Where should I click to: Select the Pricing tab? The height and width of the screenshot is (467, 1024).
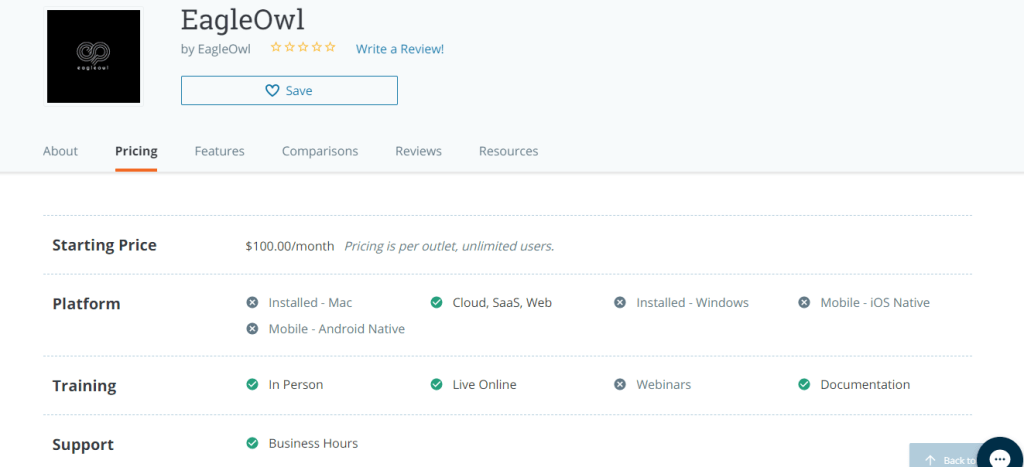click(136, 151)
